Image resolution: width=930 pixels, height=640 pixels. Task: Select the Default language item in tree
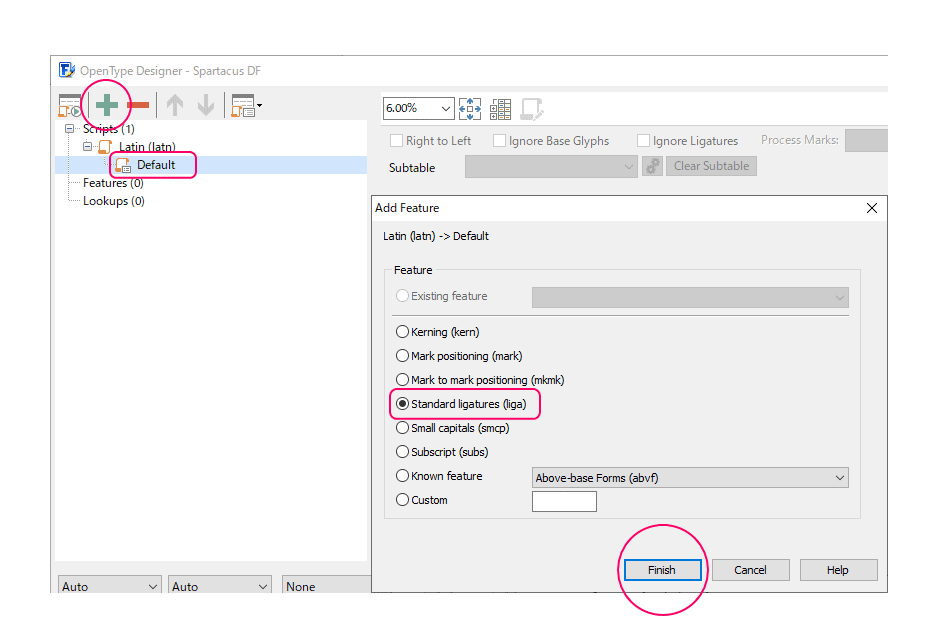point(155,165)
